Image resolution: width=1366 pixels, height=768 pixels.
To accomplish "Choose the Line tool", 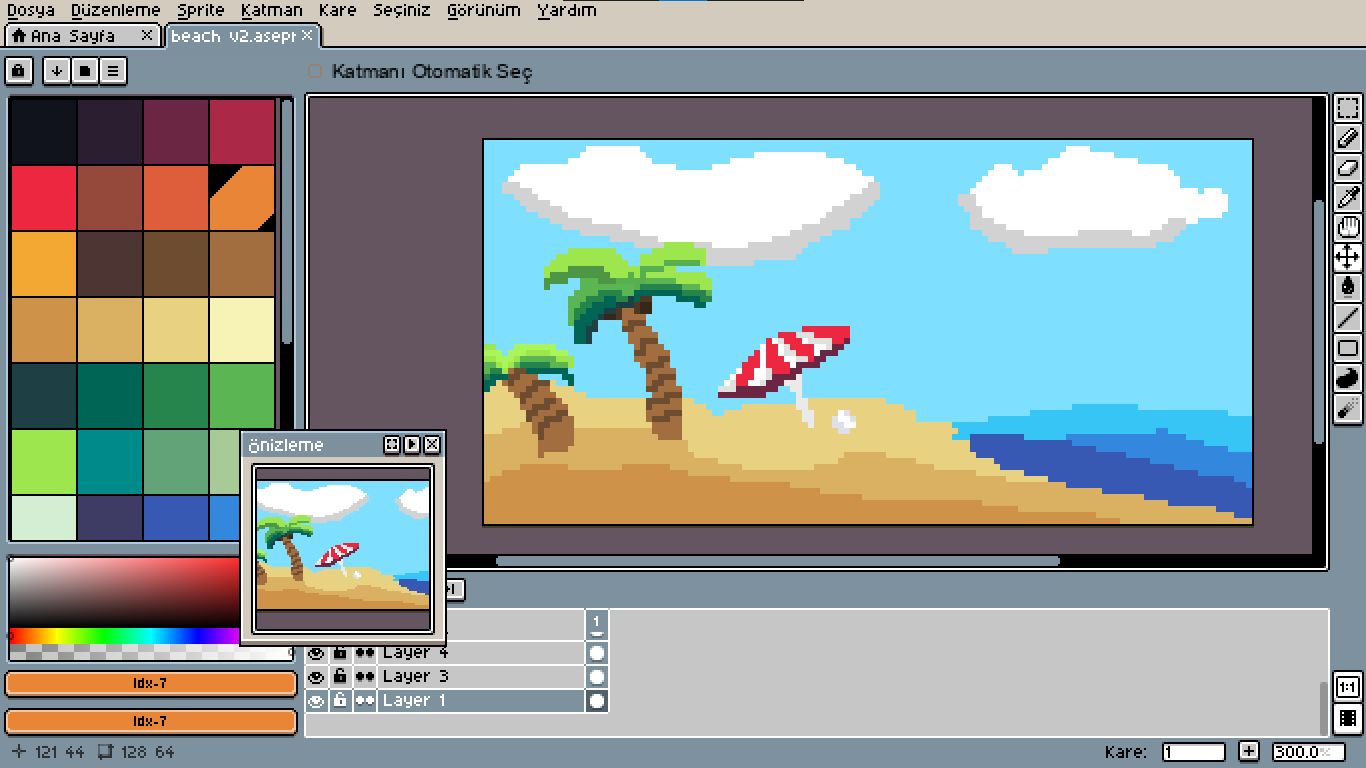I will click(1347, 318).
